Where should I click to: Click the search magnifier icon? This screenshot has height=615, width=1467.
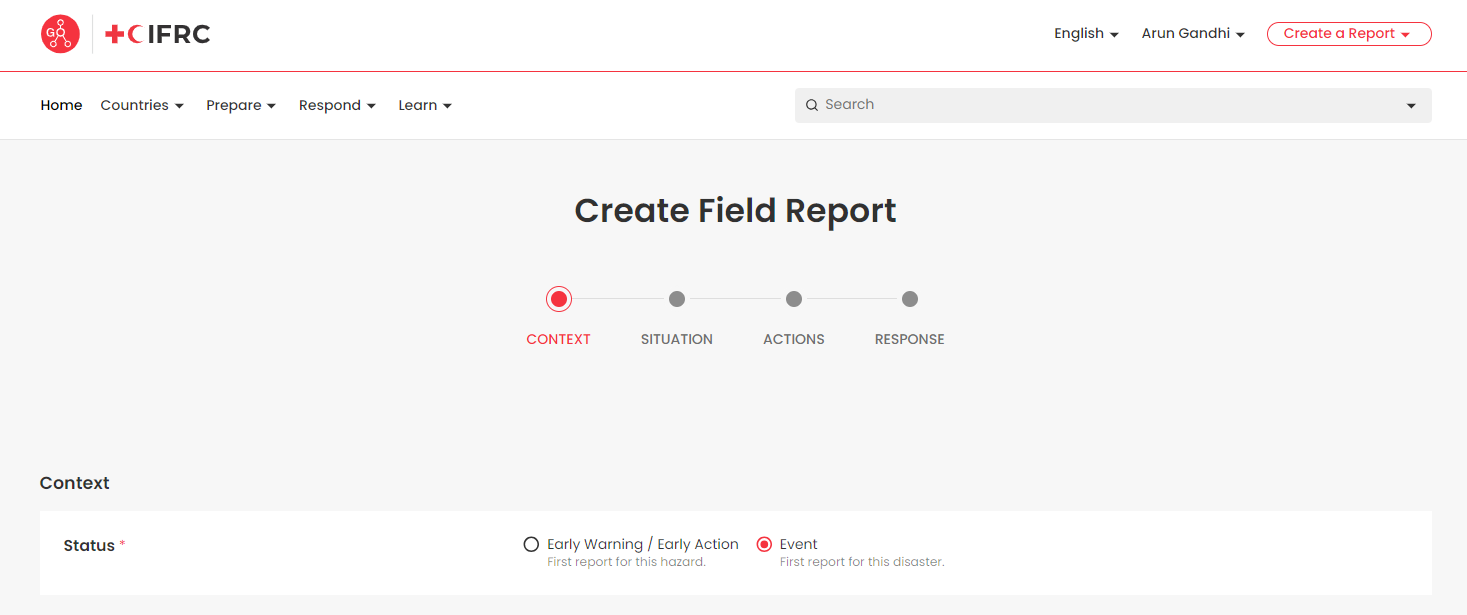click(812, 105)
